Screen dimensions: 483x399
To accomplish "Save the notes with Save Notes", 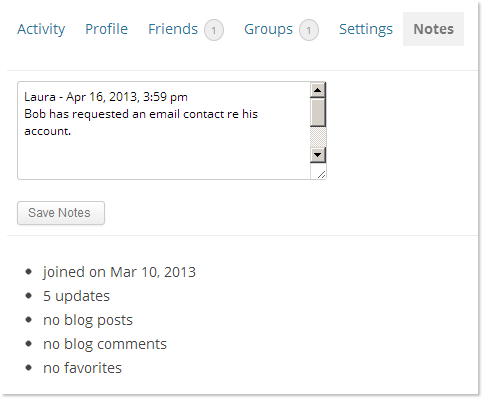I will click(x=61, y=213).
